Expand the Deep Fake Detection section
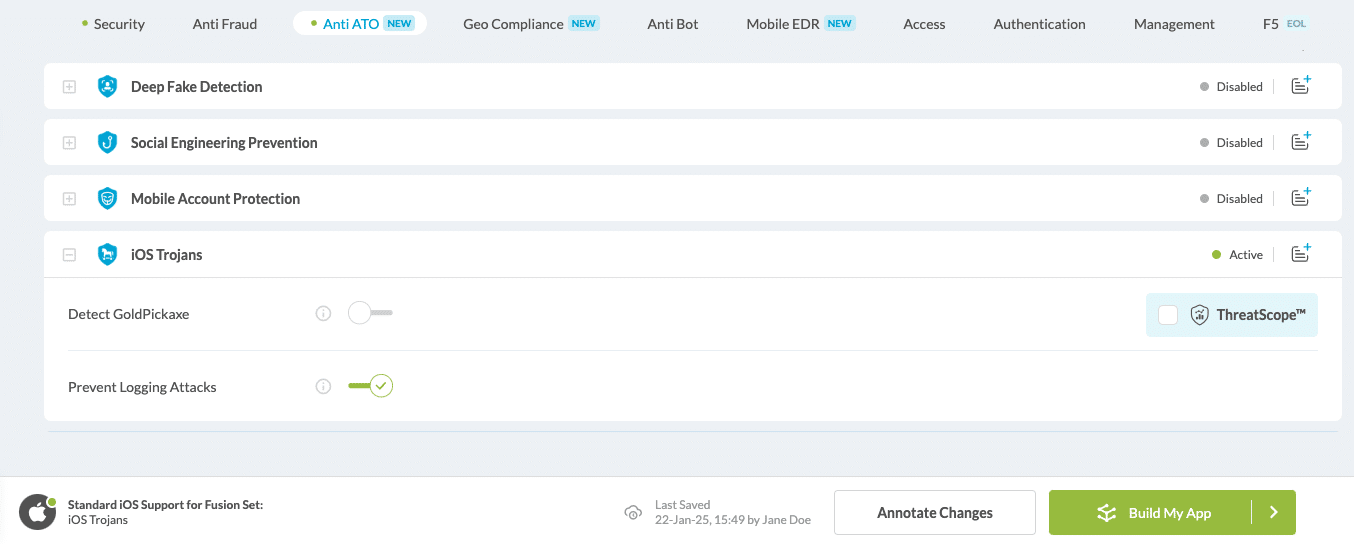The height and width of the screenshot is (544, 1354). pos(69,87)
